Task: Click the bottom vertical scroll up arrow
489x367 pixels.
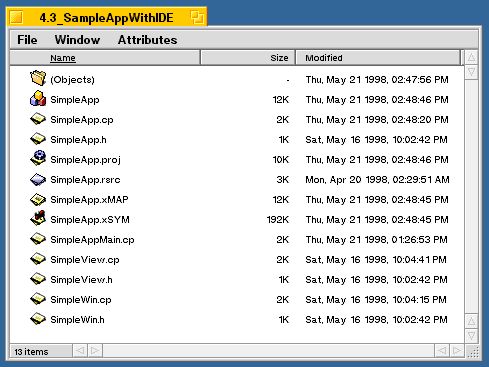Action: tap(471, 321)
